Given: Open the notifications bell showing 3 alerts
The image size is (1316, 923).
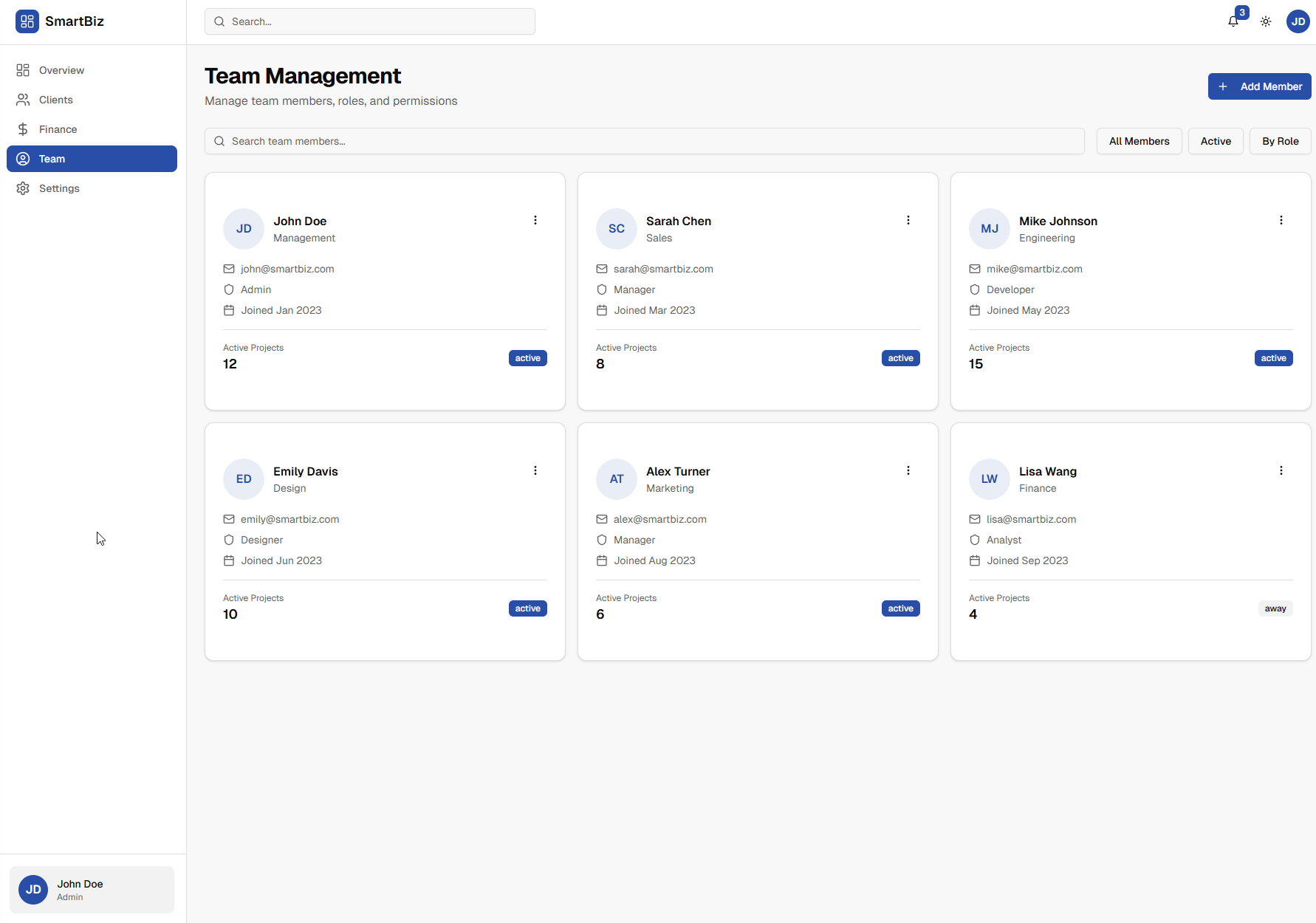Looking at the screenshot, I should coord(1233,21).
